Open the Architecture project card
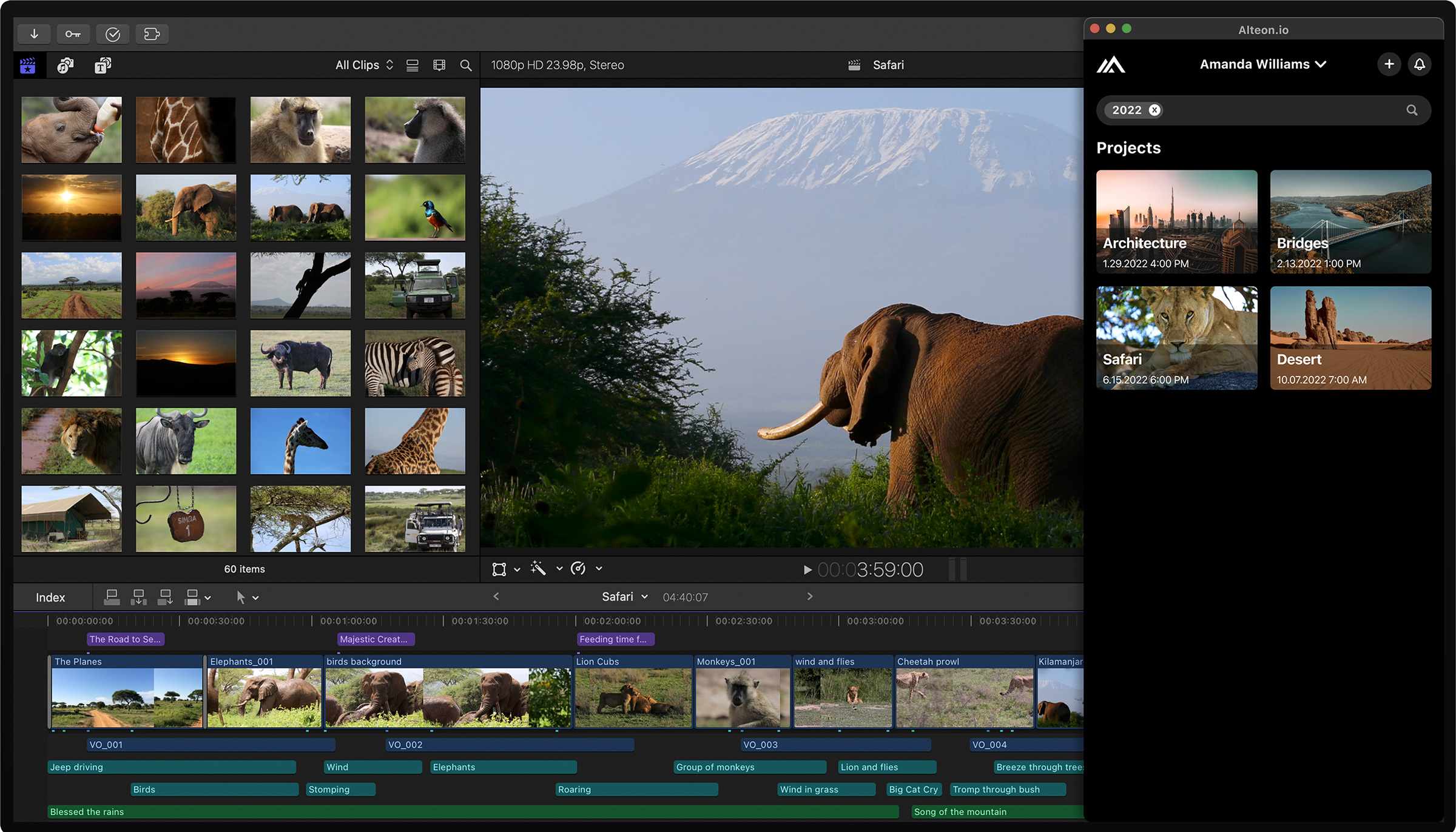This screenshot has height=832, width=1456. [1176, 221]
